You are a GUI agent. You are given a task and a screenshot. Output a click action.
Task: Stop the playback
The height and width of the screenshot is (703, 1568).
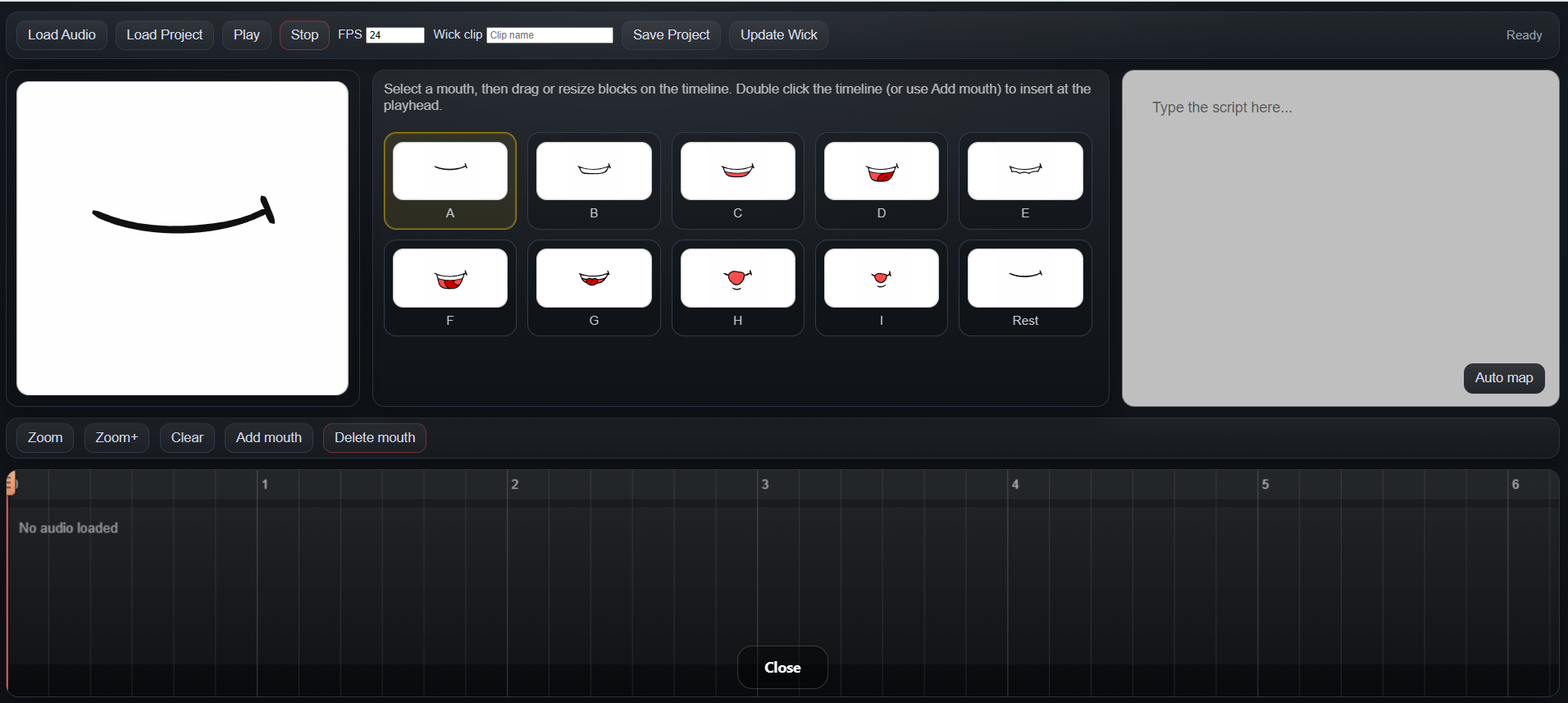coord(304,35)
